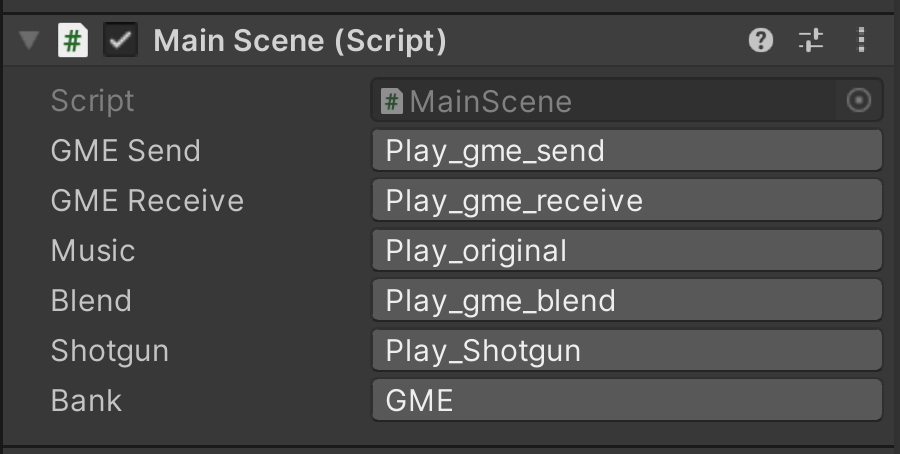Open the presets selector icon
Viewport: 900px width, 454px height.
pos(810,41)
